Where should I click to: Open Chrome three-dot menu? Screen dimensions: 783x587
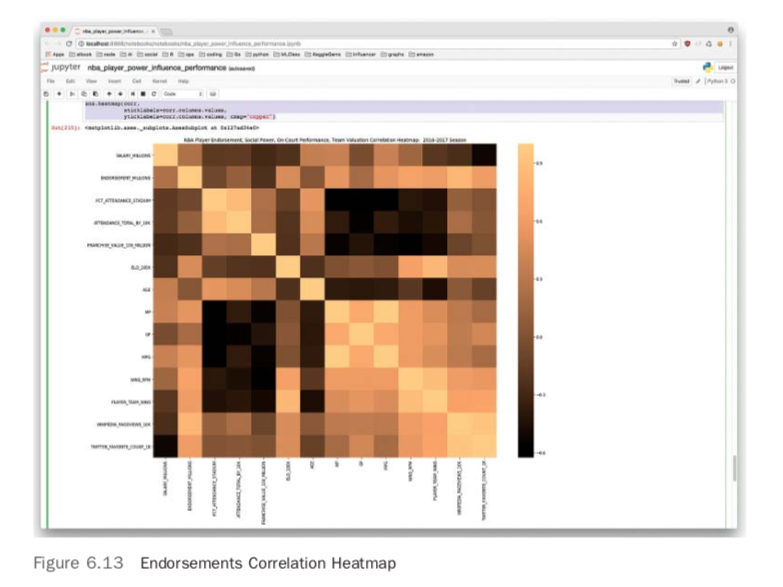730,43
